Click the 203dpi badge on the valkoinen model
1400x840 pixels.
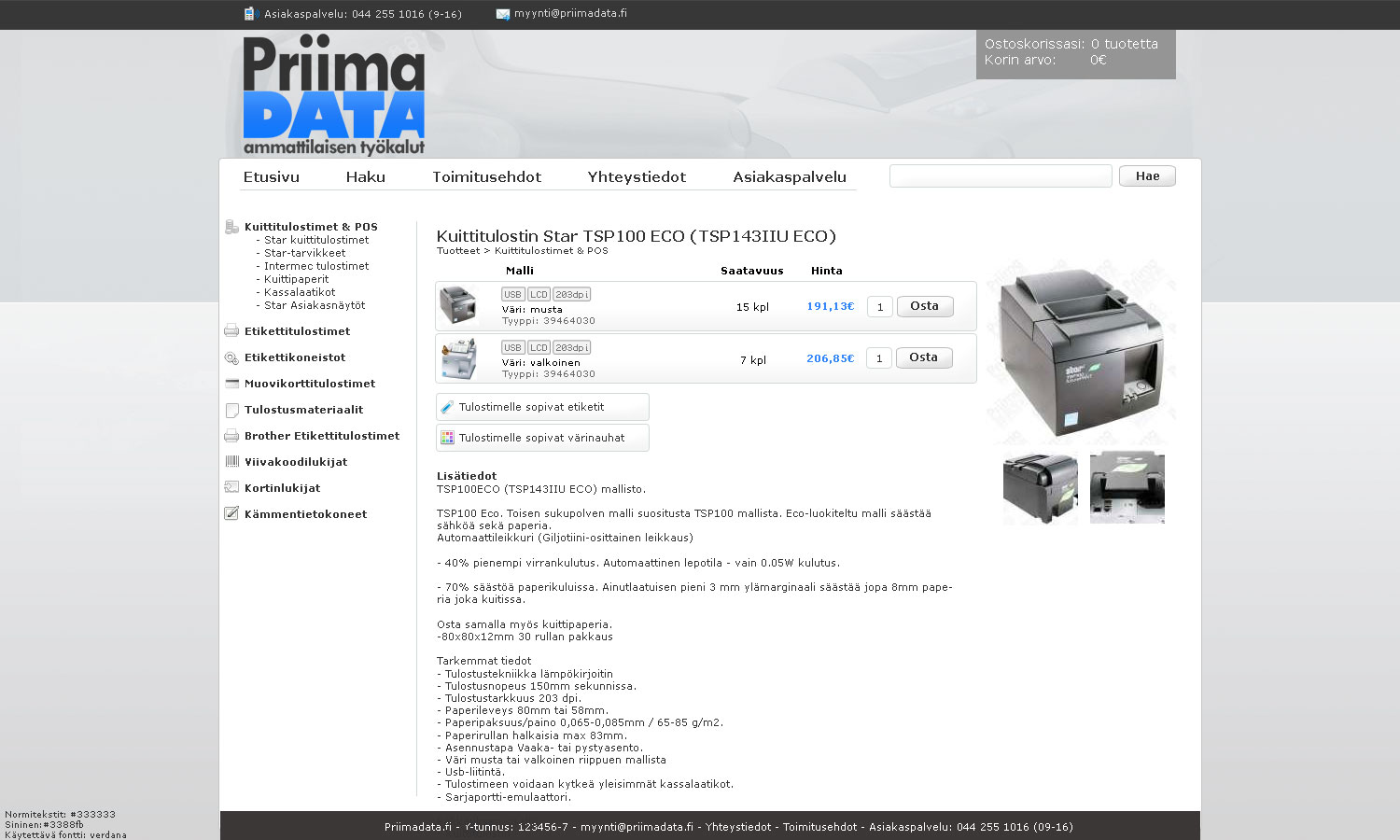[572, 348]
